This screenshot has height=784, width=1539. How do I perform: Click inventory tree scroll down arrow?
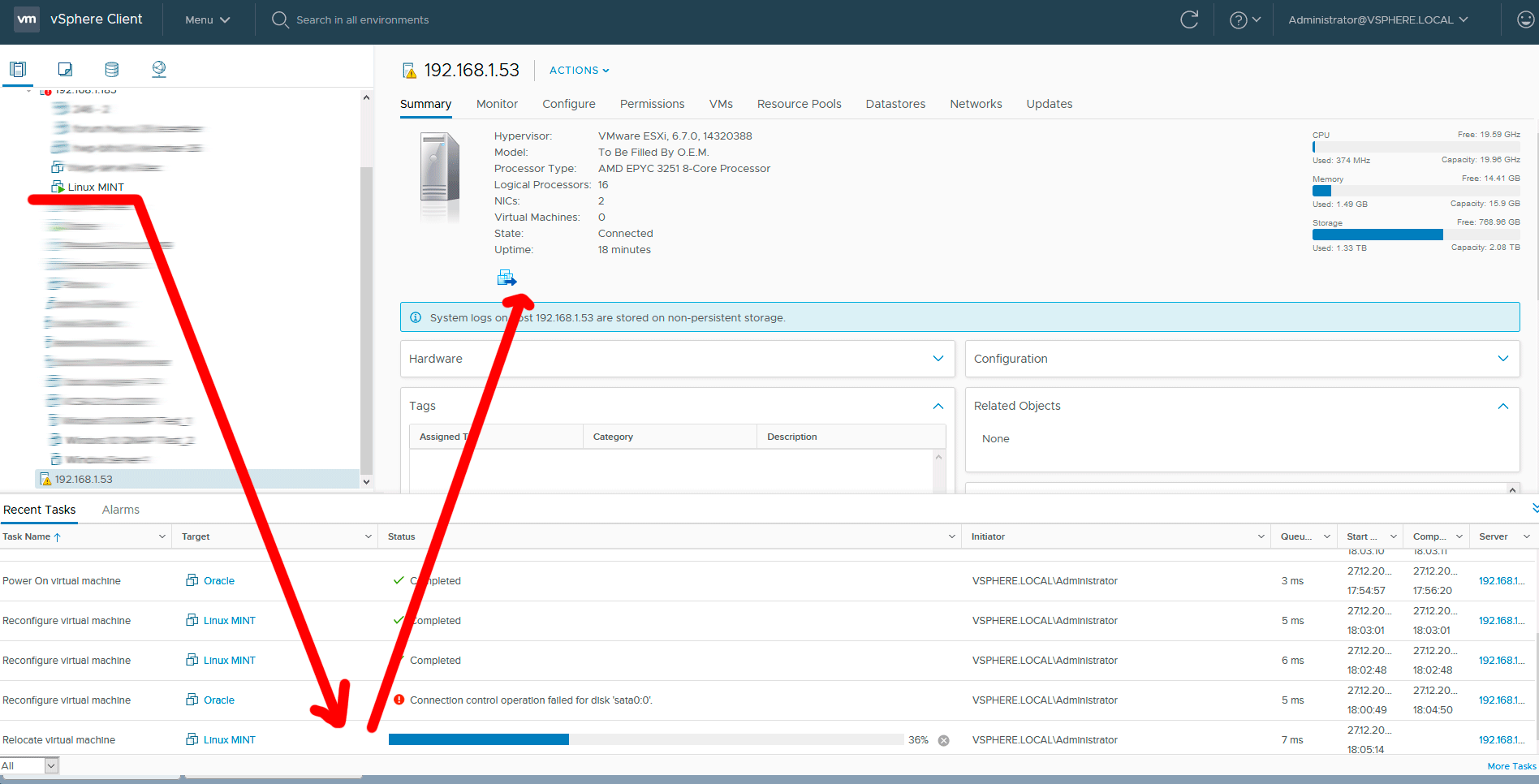366,481
